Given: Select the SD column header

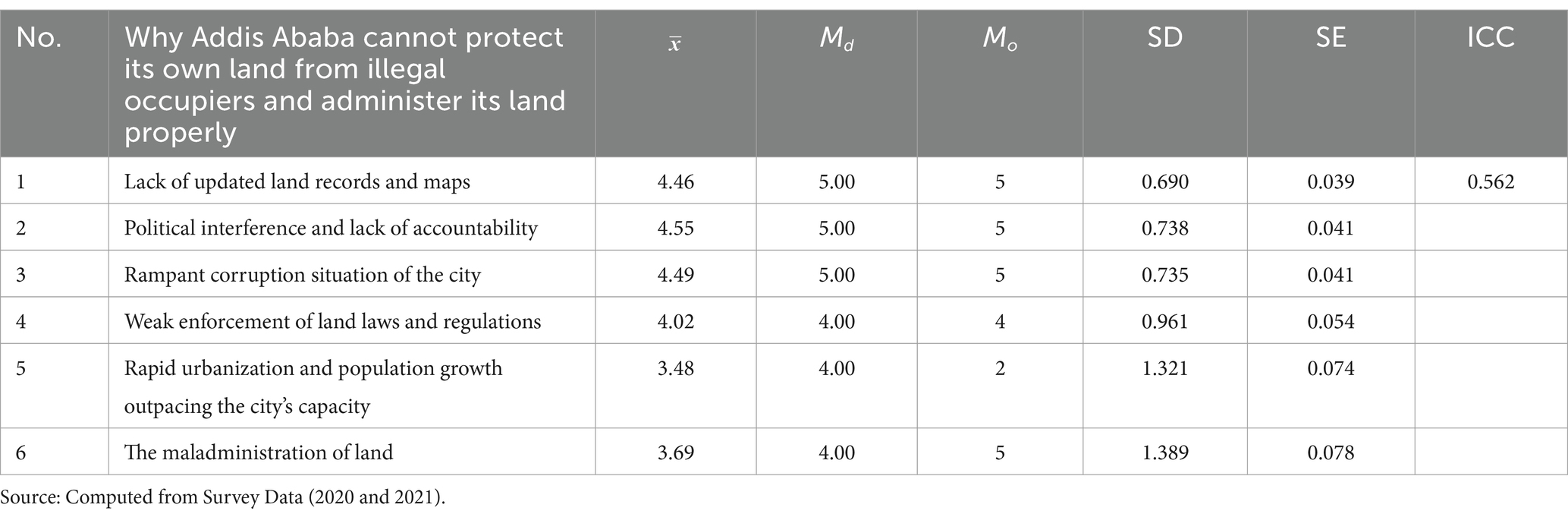Looking at the screenshot, I should (x=1164, y=37).
